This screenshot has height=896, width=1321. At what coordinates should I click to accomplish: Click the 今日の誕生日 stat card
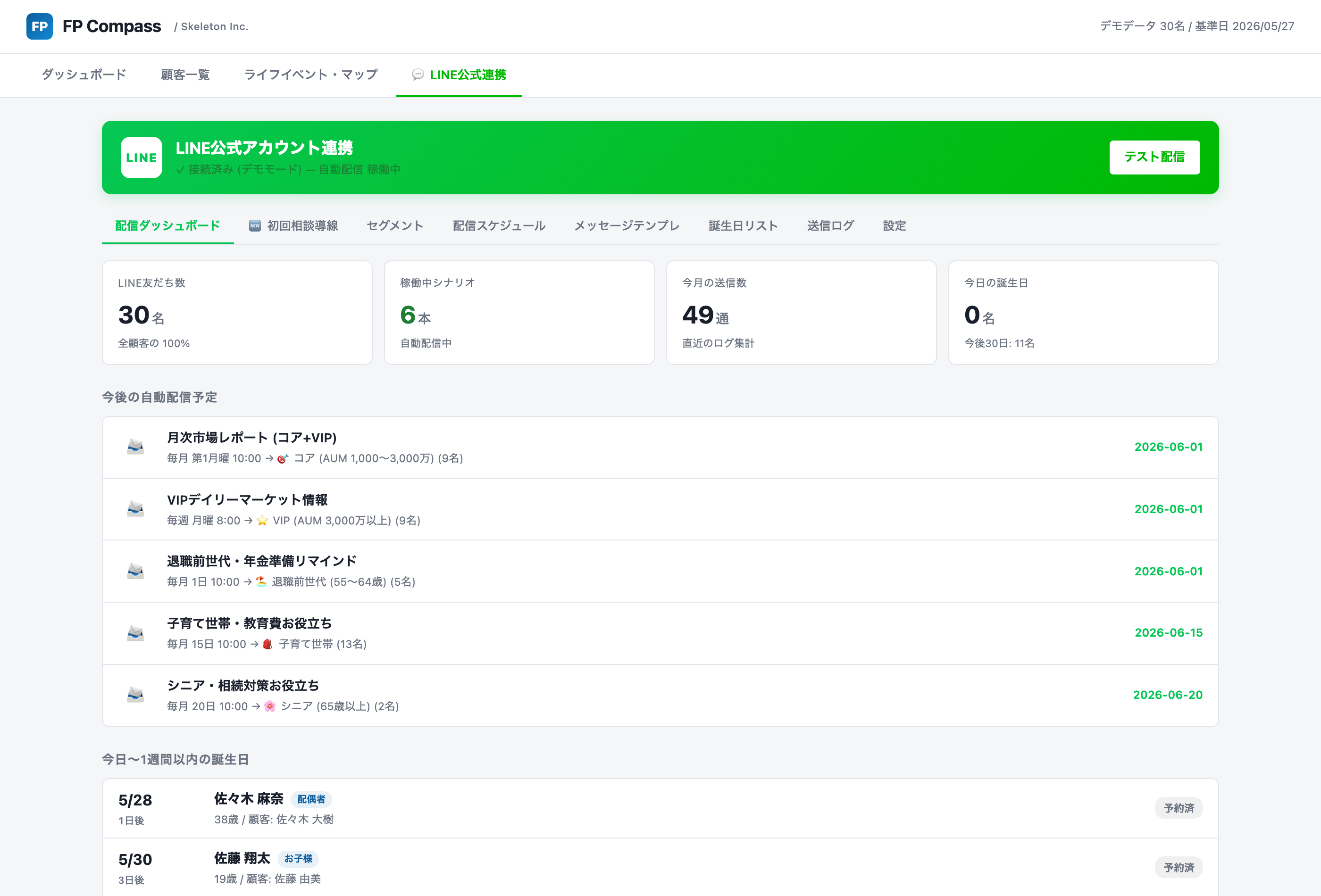(x=1083, y=313)
